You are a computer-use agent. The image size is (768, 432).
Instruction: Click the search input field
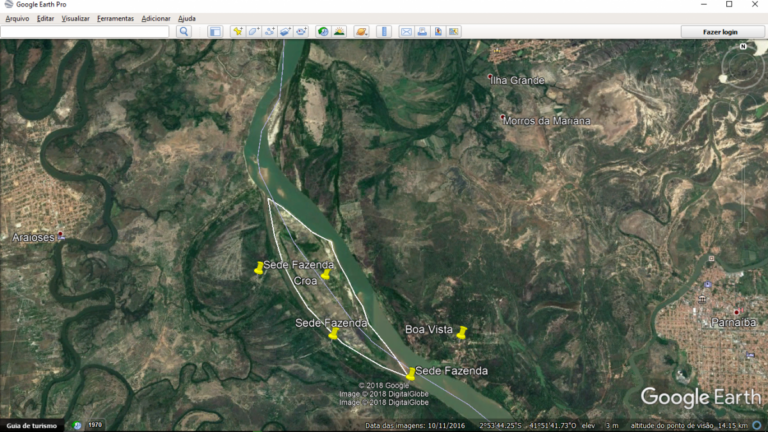click(x=85, y=32)
